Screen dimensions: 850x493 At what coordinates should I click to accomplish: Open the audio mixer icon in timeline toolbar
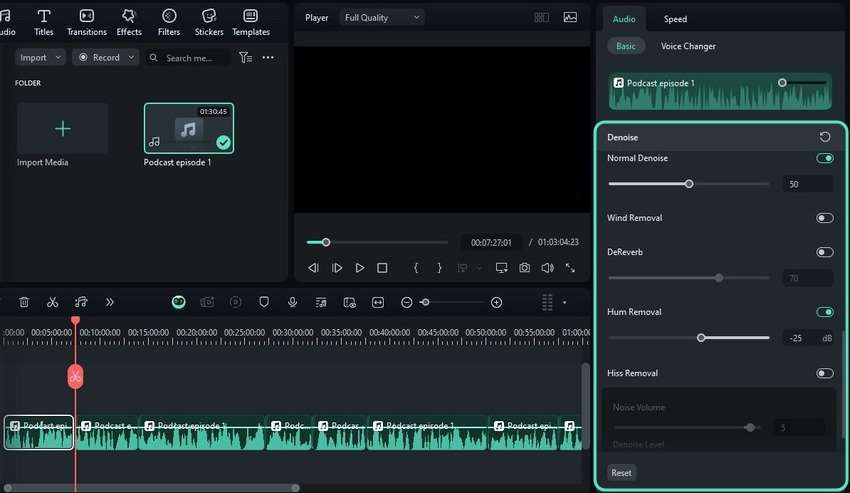321,302
